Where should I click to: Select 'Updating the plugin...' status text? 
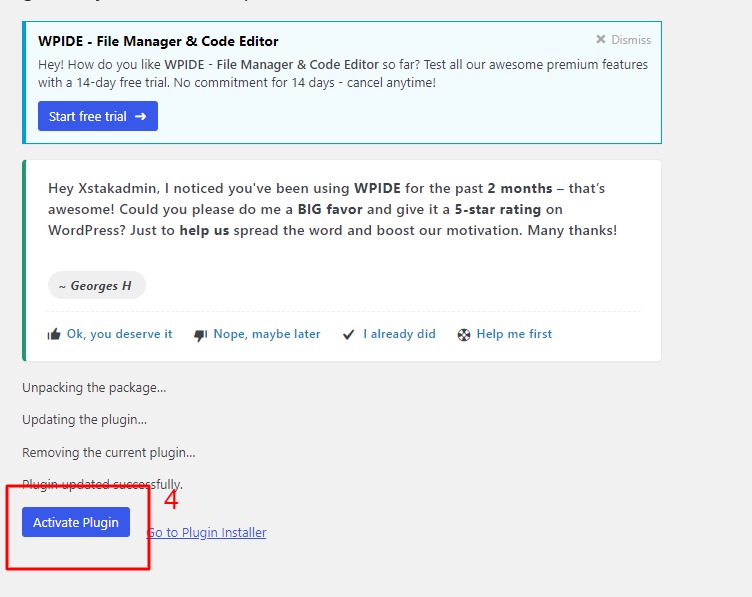(x=84, y=420)
